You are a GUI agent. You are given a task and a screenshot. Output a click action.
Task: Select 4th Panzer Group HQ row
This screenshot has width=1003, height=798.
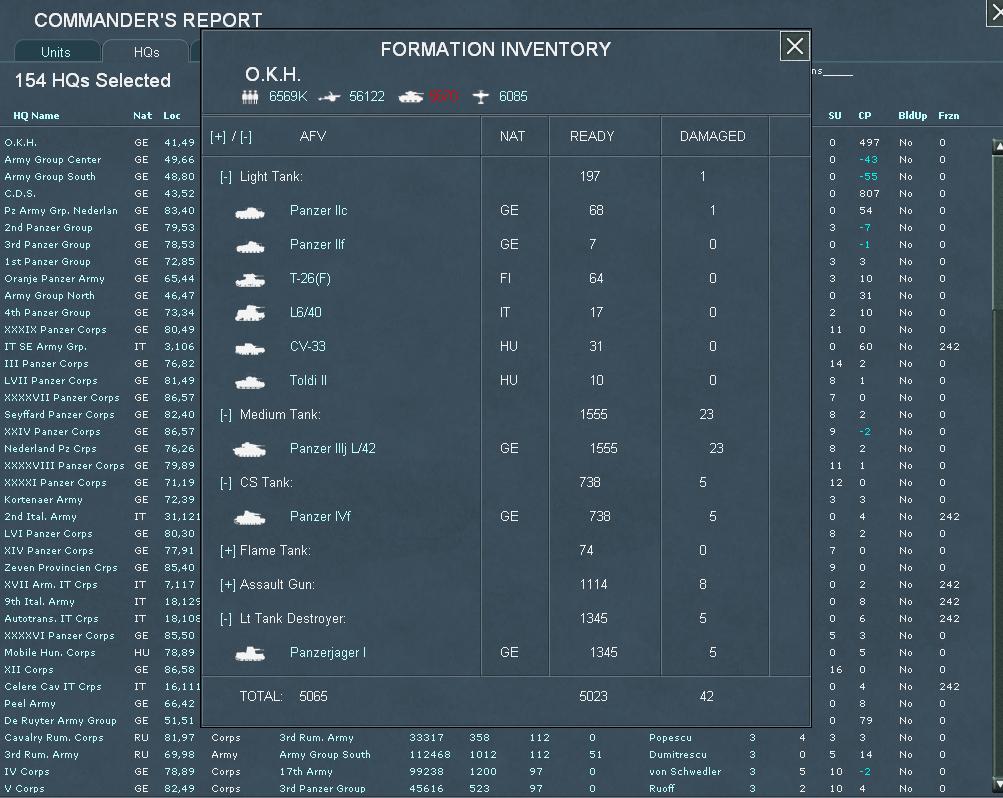[x=47, y=313]
